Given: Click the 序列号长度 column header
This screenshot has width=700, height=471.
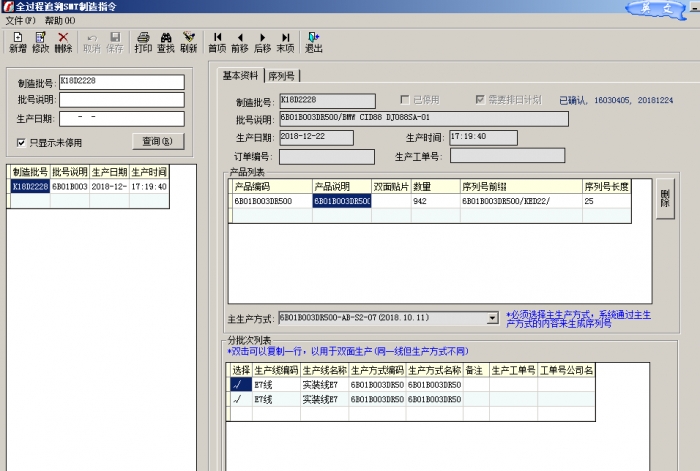Looking at the screenshot, I should [606, 186].
